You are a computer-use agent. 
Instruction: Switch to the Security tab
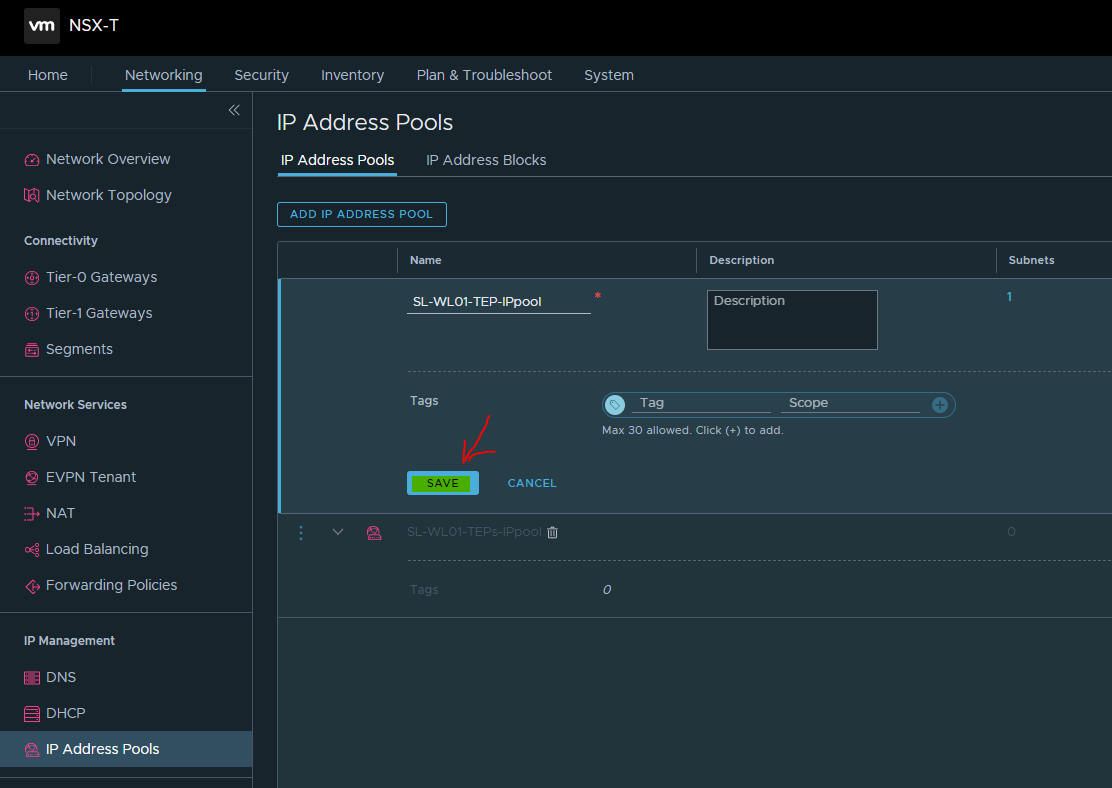click(262, 75)
